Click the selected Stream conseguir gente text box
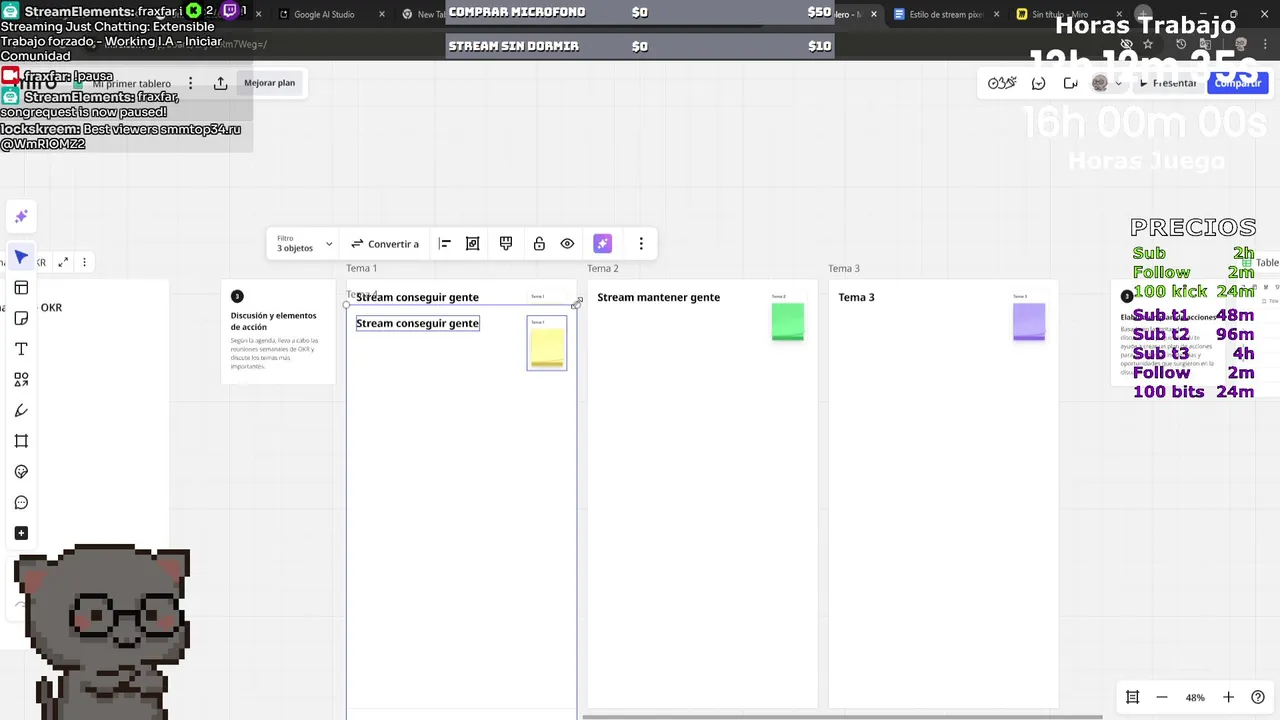The image size is (1280, 720). tap(418, 323)
